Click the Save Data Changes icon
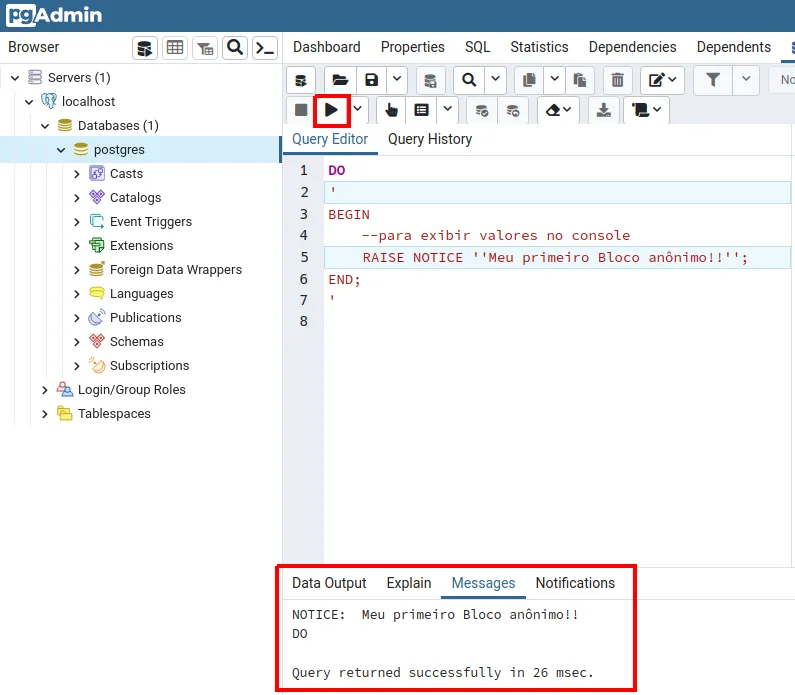 430,80
